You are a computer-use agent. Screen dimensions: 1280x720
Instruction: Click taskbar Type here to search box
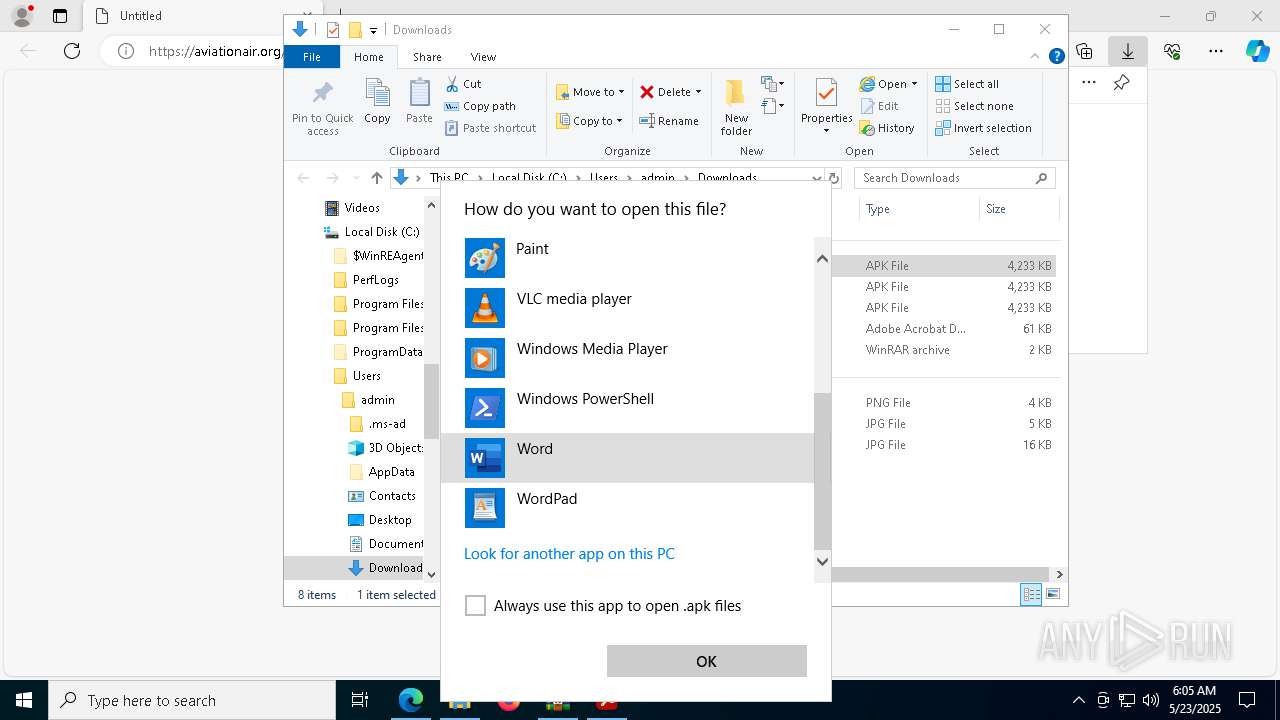click(192, 700)
